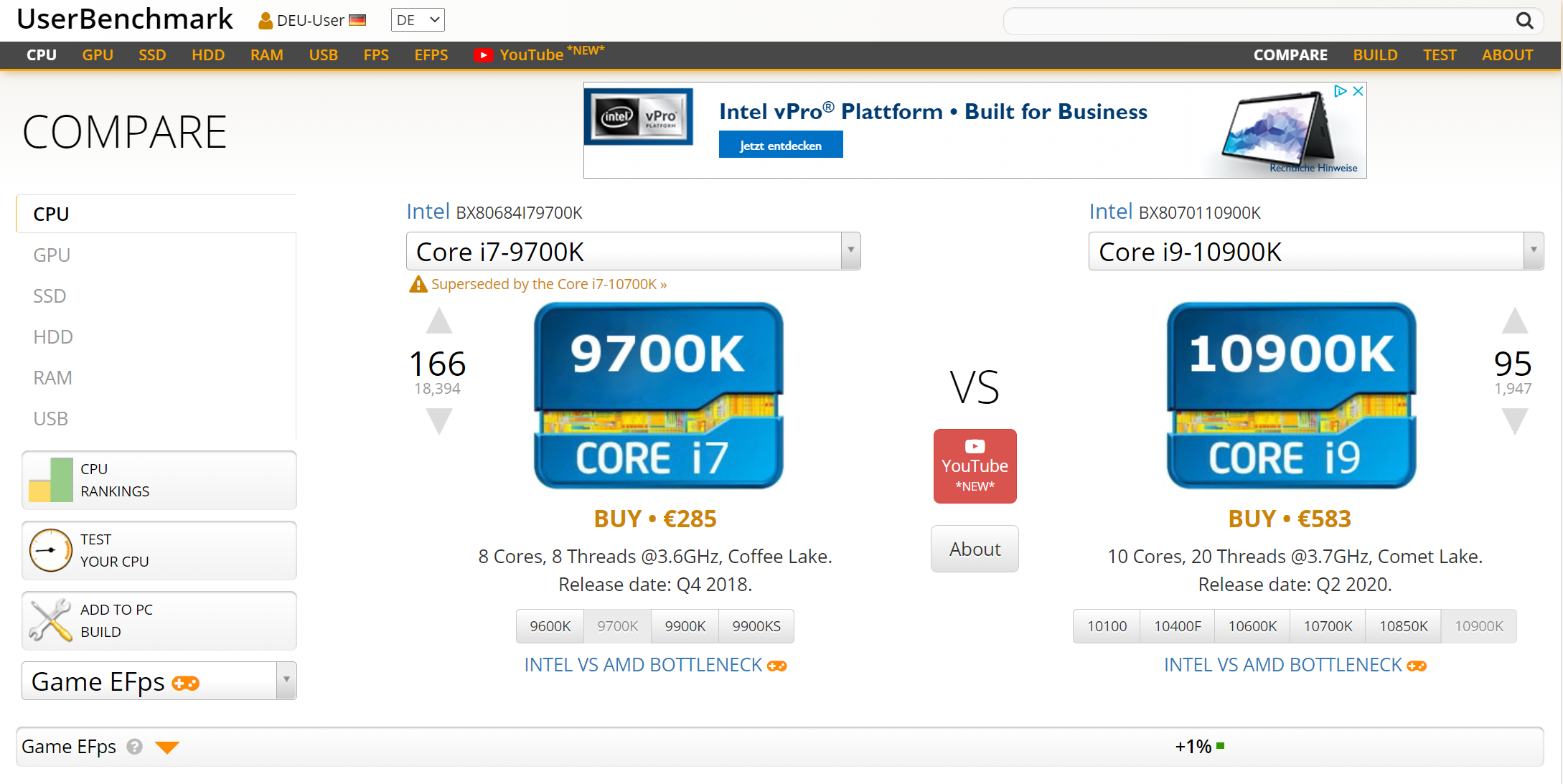Open the Game EFps help question mark
The width and height of the screenshot is (1563, 784).
click(134, 747)
